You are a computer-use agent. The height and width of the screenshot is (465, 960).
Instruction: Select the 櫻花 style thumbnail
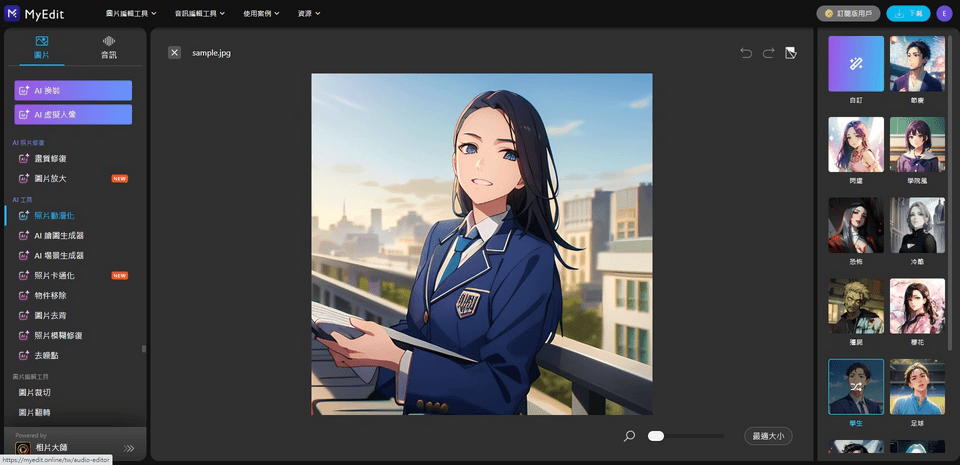coord(917,306)
